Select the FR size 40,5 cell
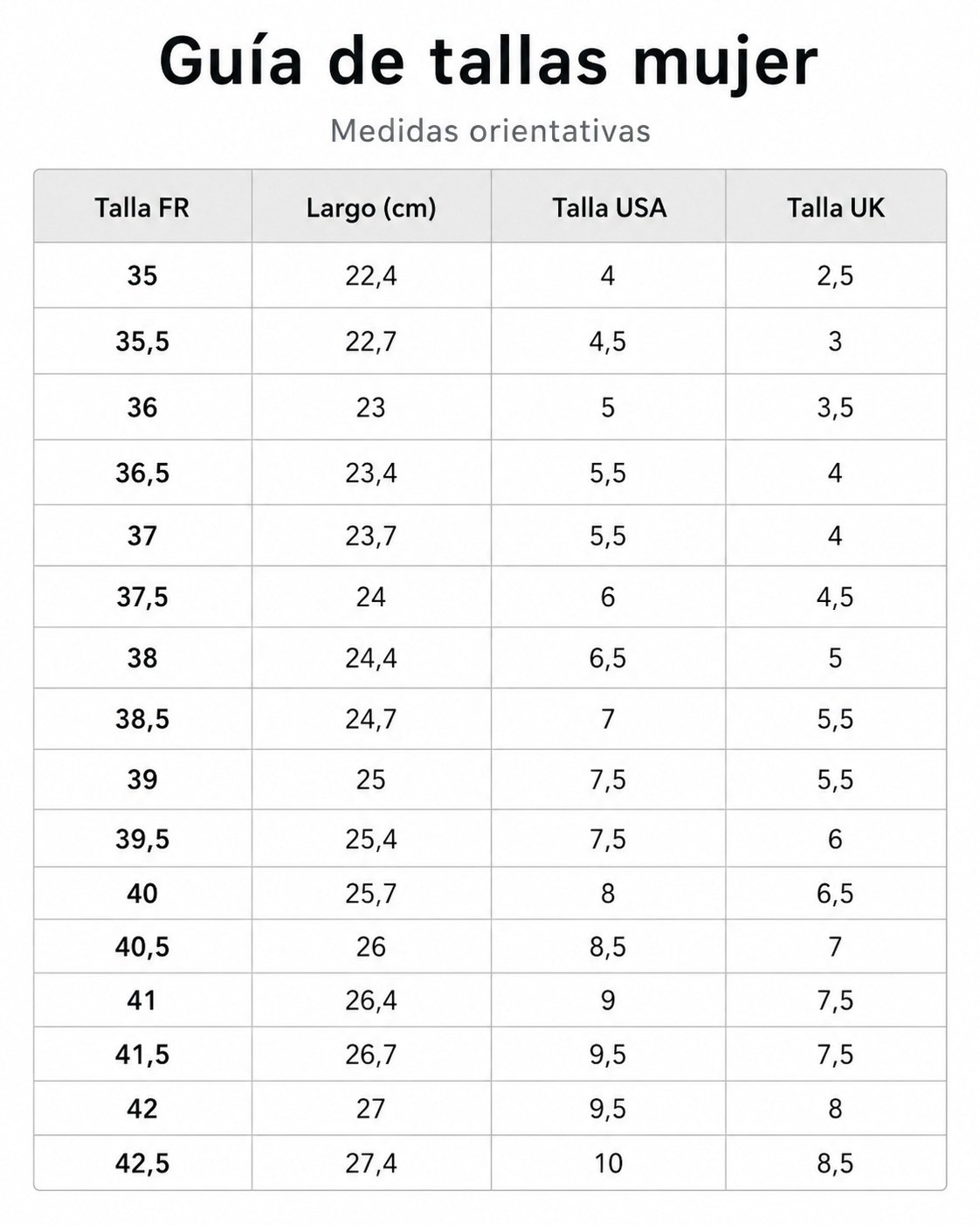 [142, 947]
